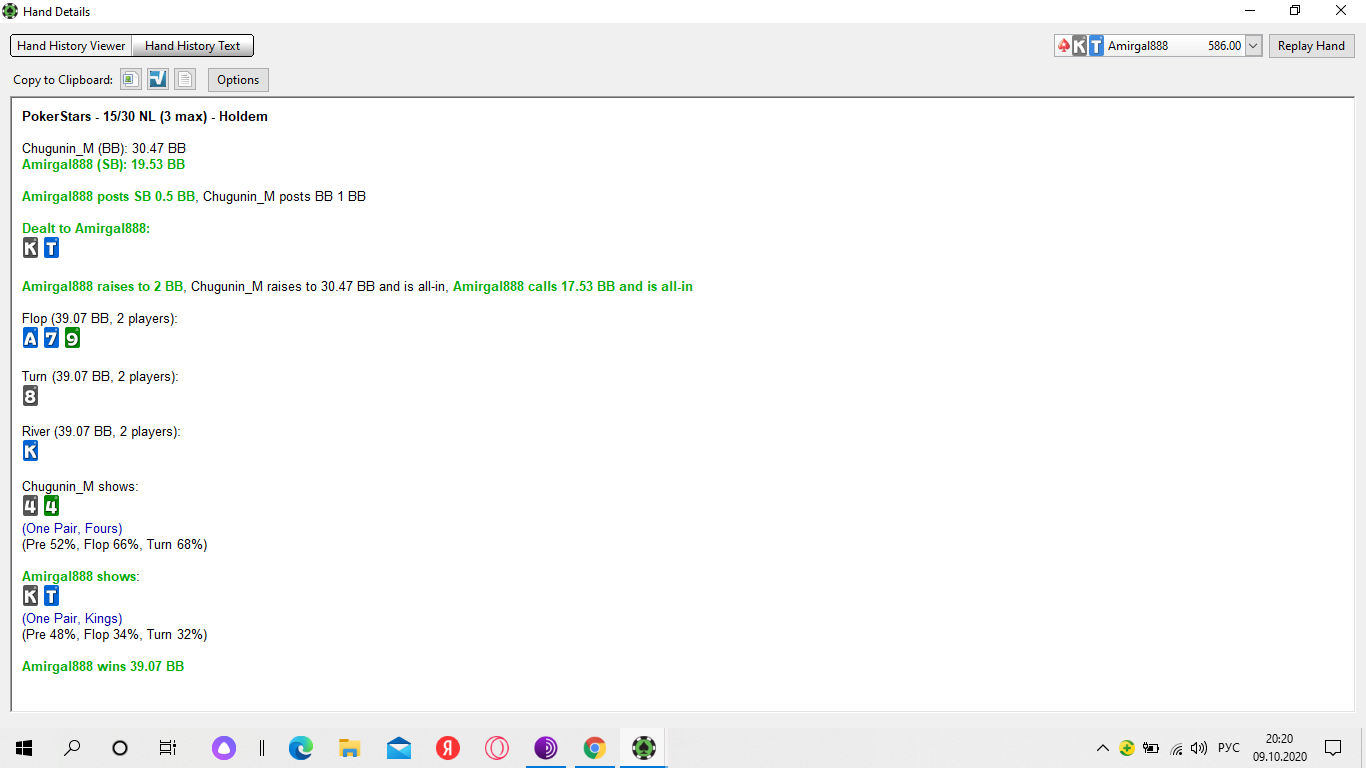Image resolution: width=1366 pixels, height=768 pixels.
Task: Open the Wi-Fi network icon
Action: tap(1177, 747)
